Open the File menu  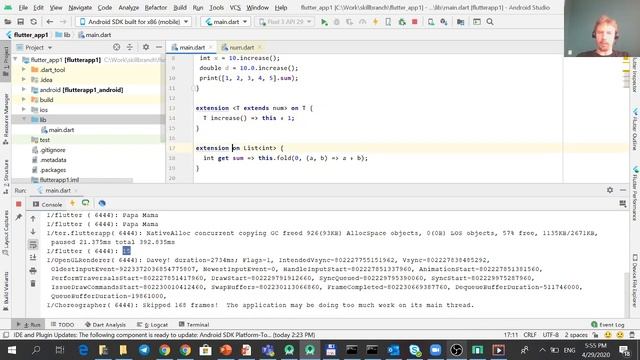[23, 7]
